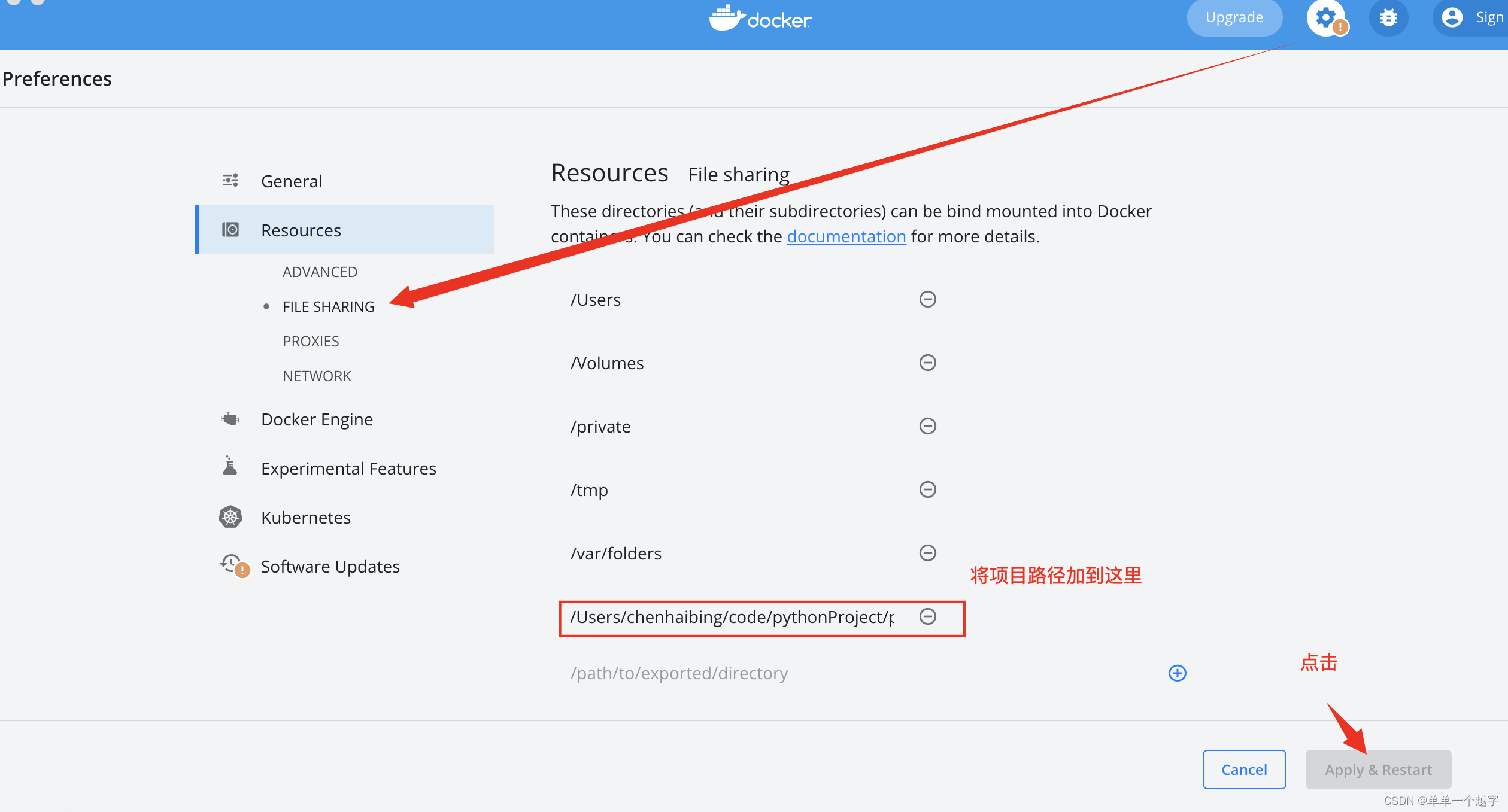Viewport: 1508px width, 812px height.
Task: Switch to ADVANCED resources subsection
Action: pyautogui.click(x=320, y=272)
